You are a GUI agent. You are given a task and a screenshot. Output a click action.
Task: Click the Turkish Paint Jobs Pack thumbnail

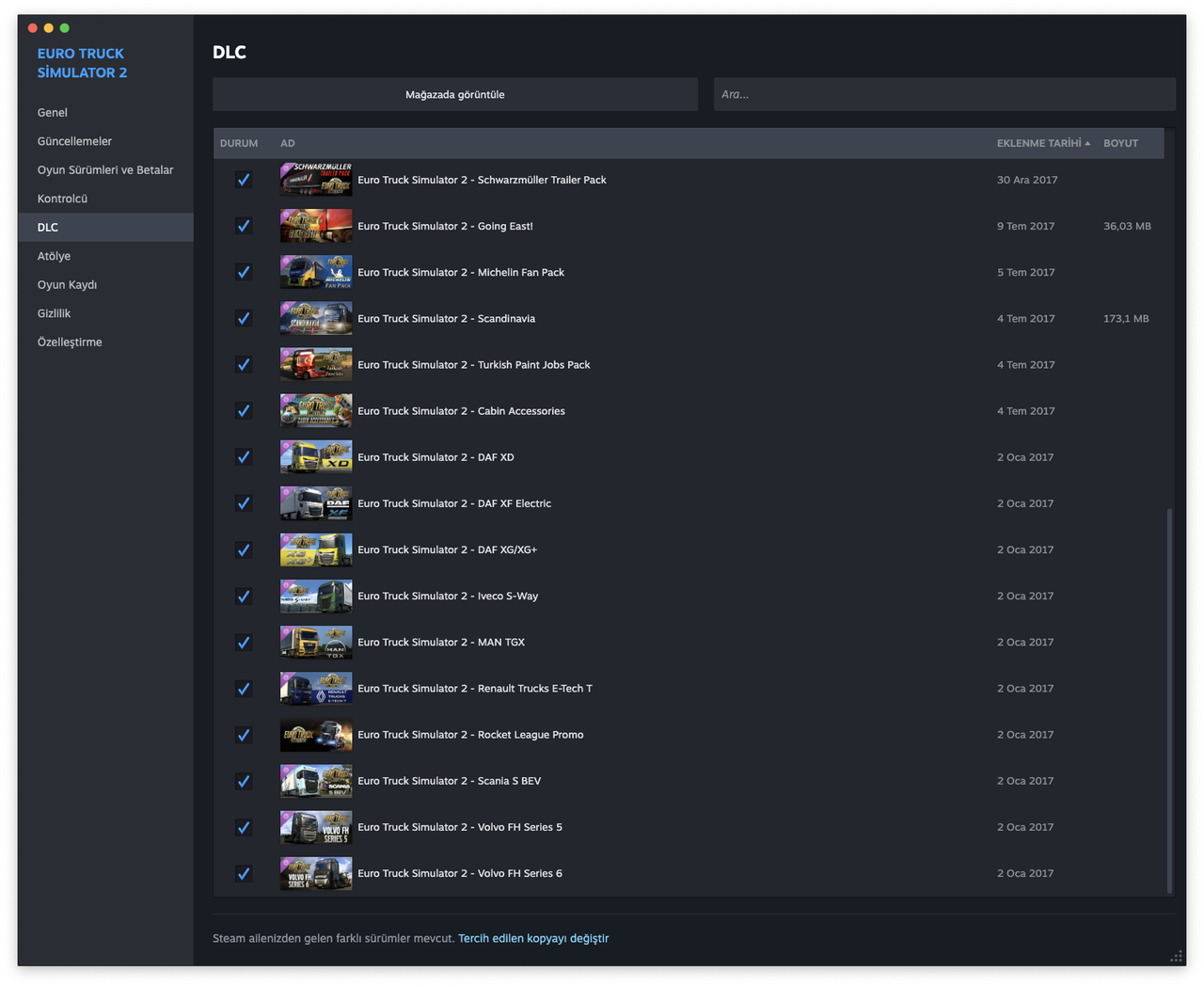point(316,364)
